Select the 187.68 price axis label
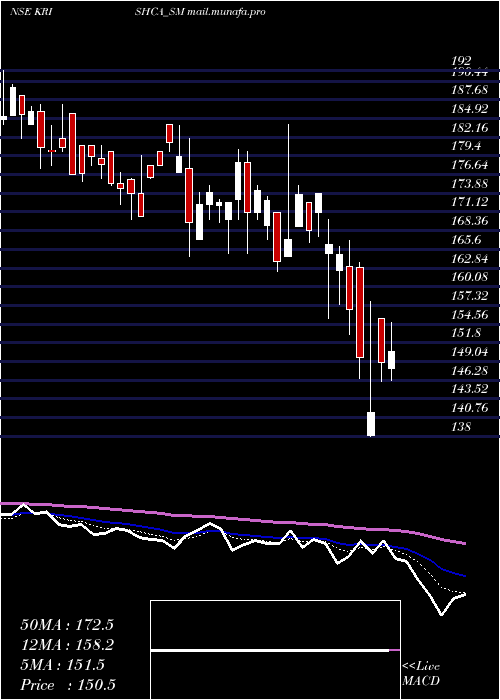The image size is (500, 700). 470,90
